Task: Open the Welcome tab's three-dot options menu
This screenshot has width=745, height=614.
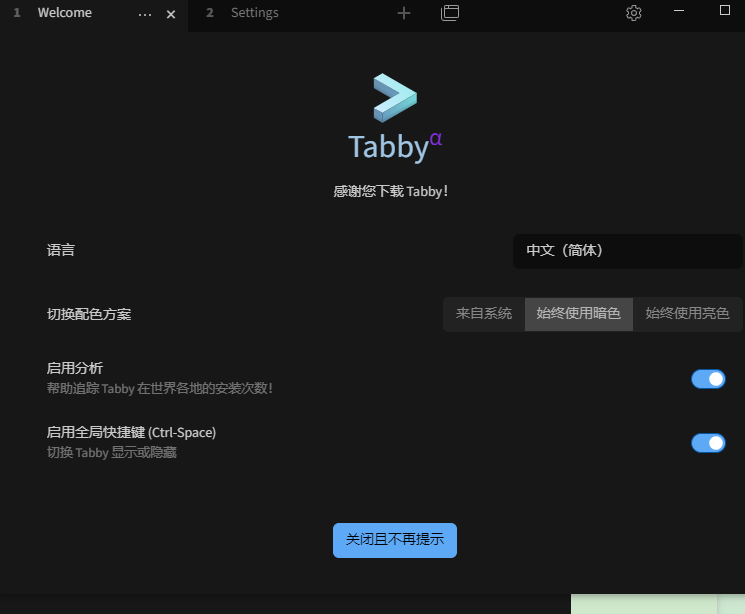Action: pos(145,15)
